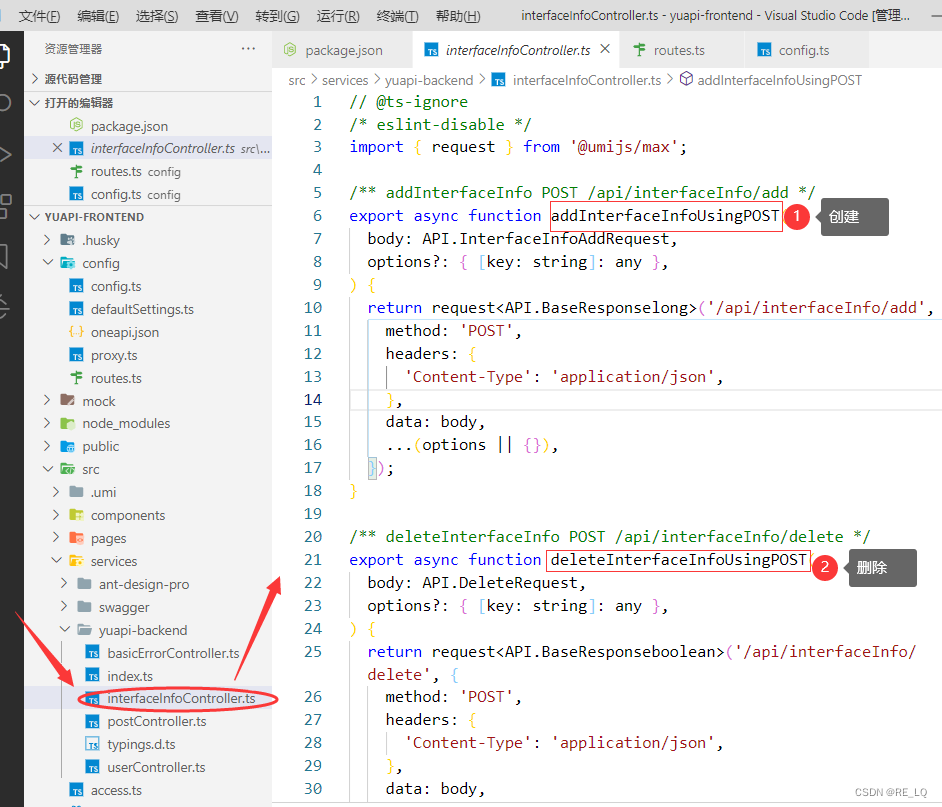This screenshot has height=807, width=942.
Task: Open the 选择(S) menu
Action: 157,16
